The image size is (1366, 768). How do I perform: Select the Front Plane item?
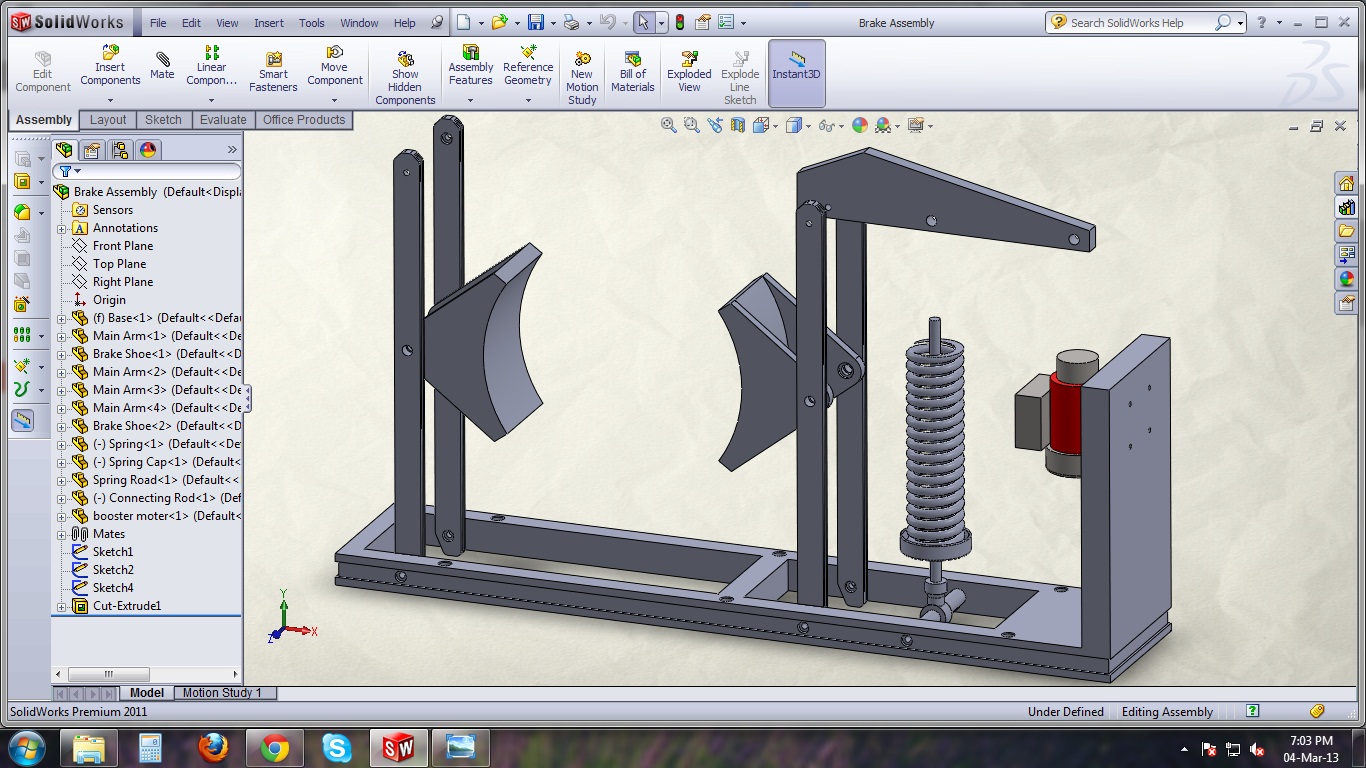point(123,246)
